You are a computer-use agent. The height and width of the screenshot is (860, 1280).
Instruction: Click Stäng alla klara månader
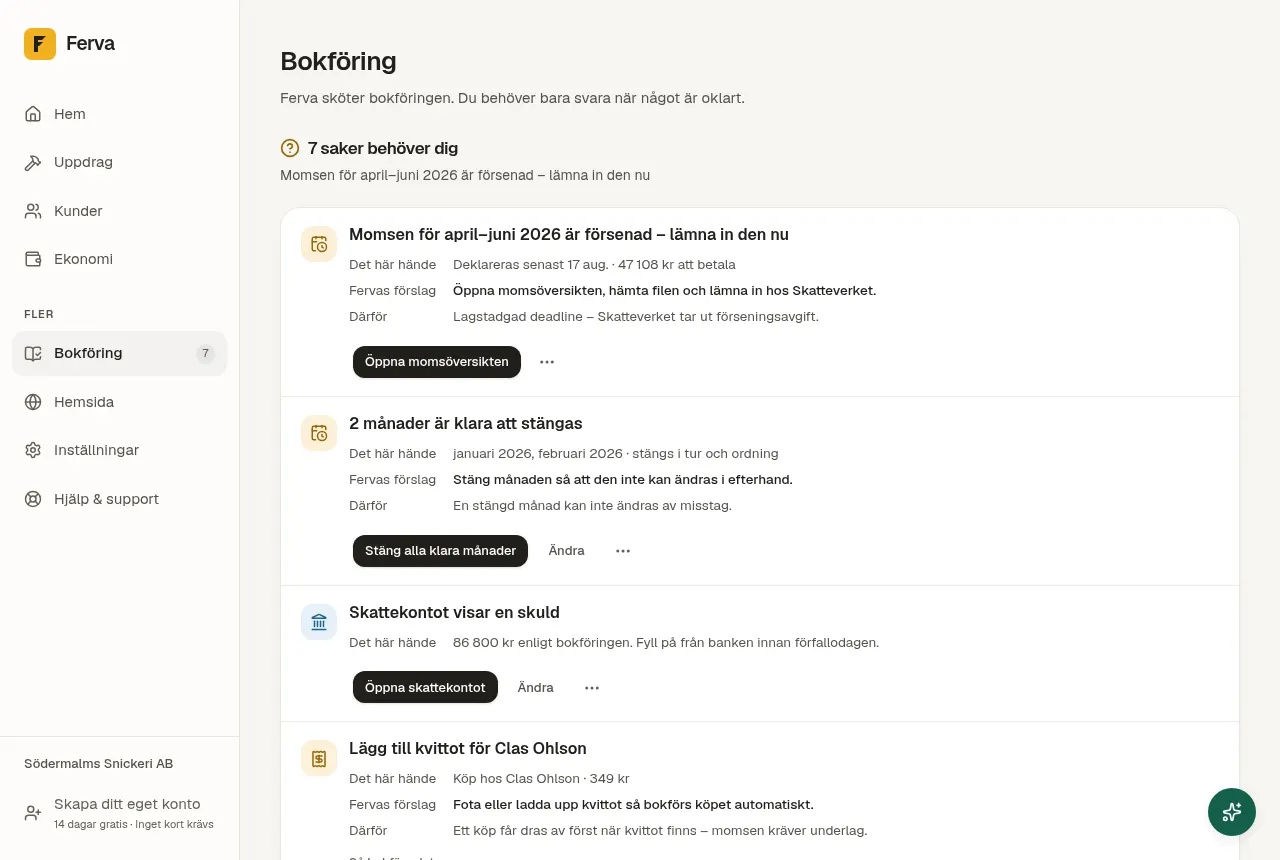click(x=440, y=551)
